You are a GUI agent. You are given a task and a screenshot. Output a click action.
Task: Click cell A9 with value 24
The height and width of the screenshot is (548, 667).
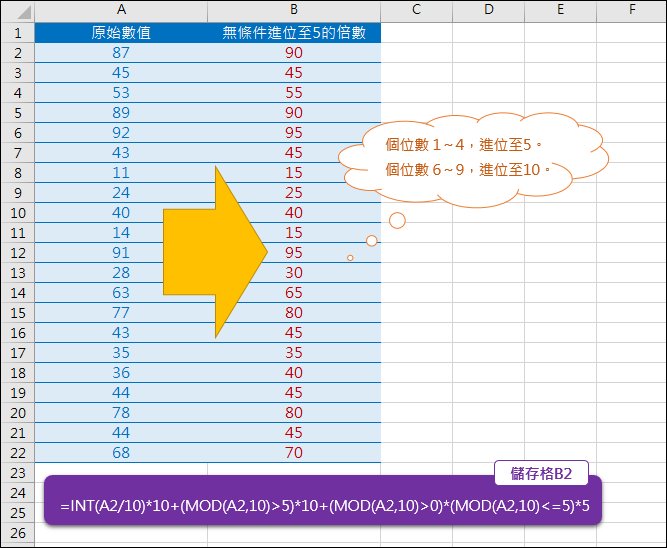pos(121,193)
